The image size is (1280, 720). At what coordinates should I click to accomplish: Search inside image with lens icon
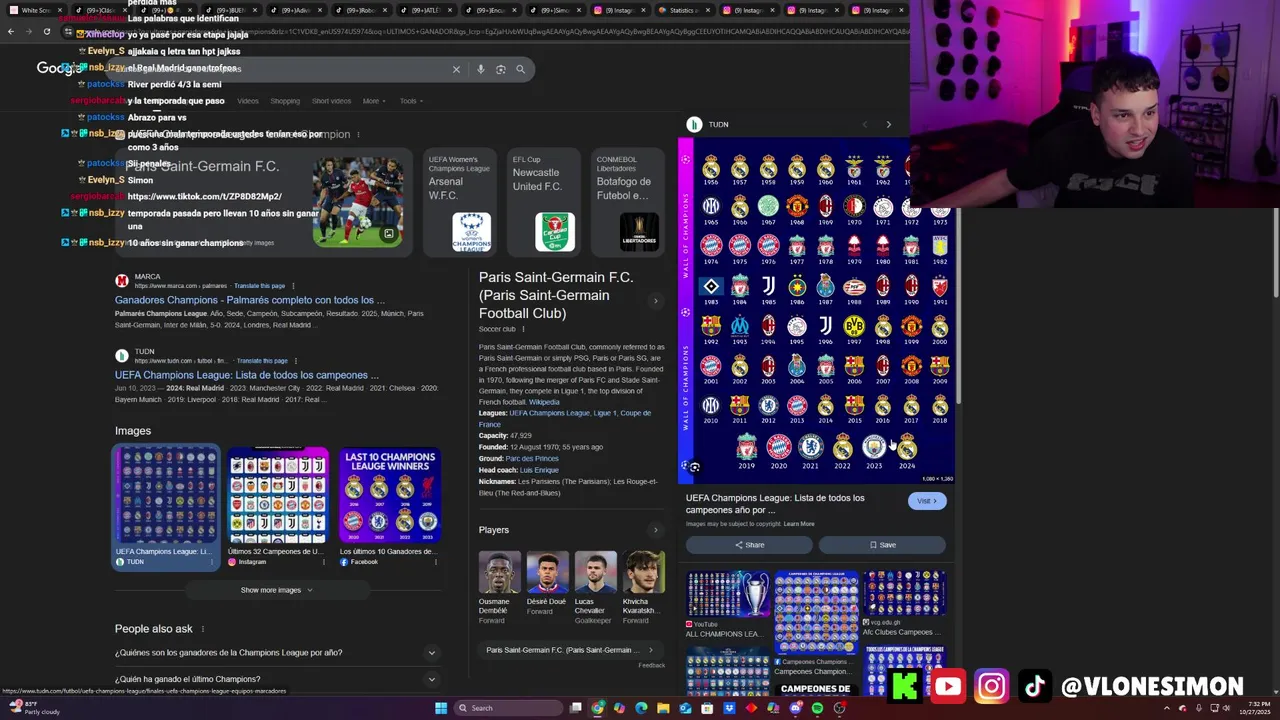point(694,467)
